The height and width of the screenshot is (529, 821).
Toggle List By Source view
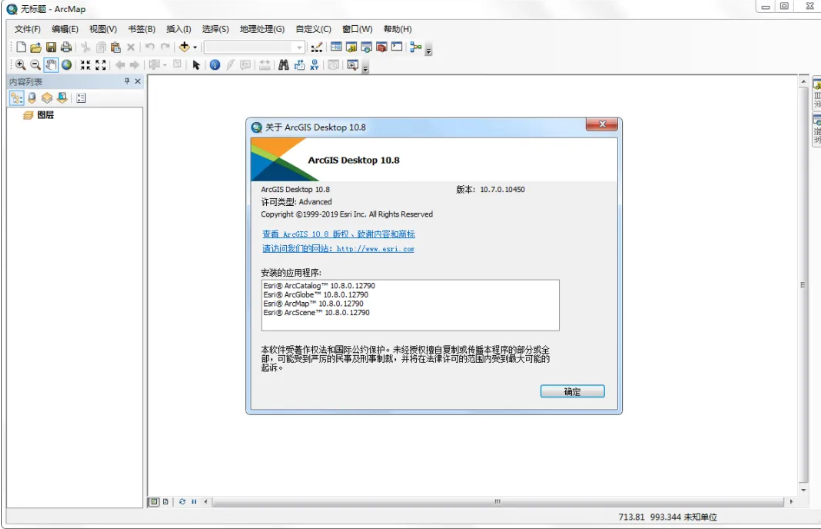[x=32, y=98]
